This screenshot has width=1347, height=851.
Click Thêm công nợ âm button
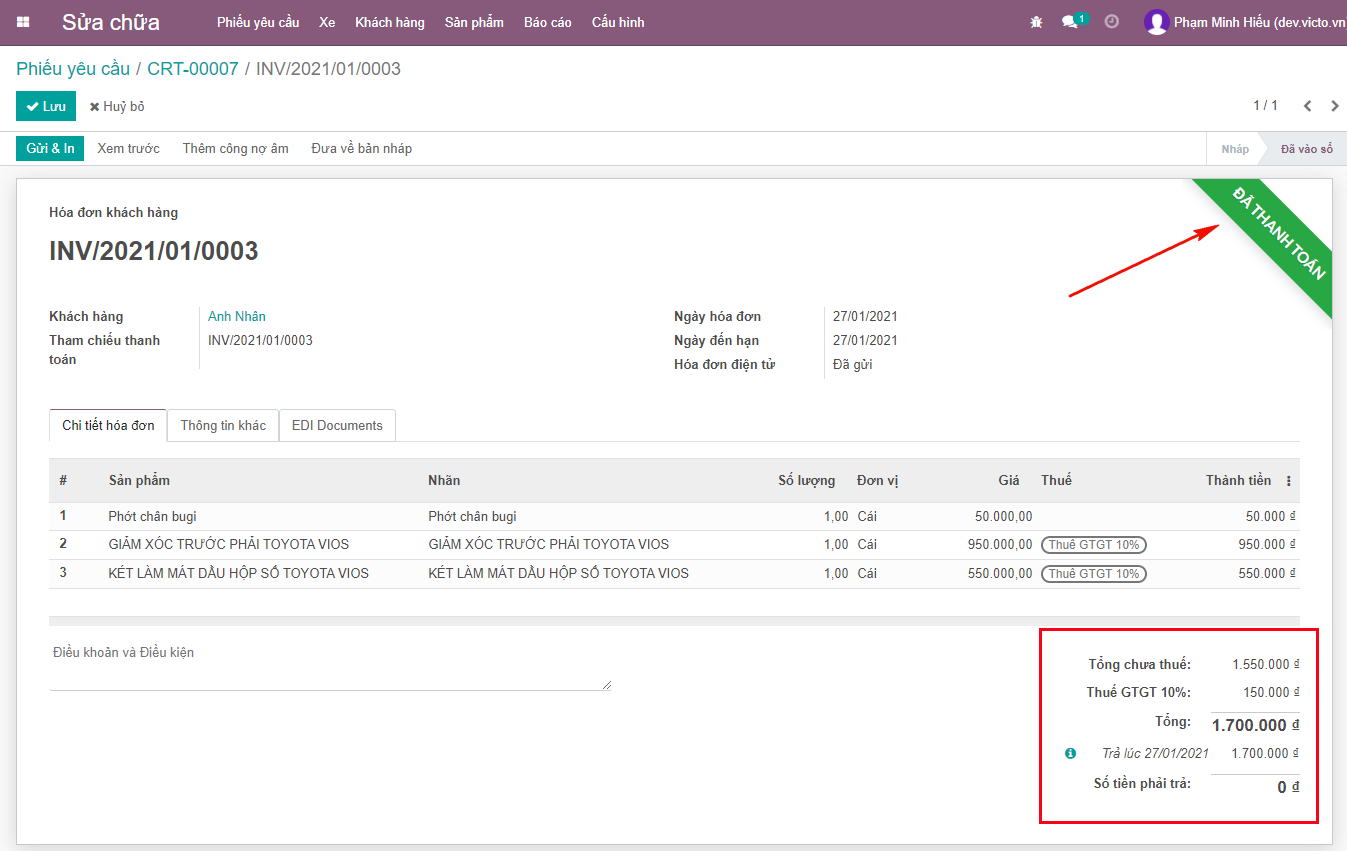pyautogui.click(x=235, y=149)
